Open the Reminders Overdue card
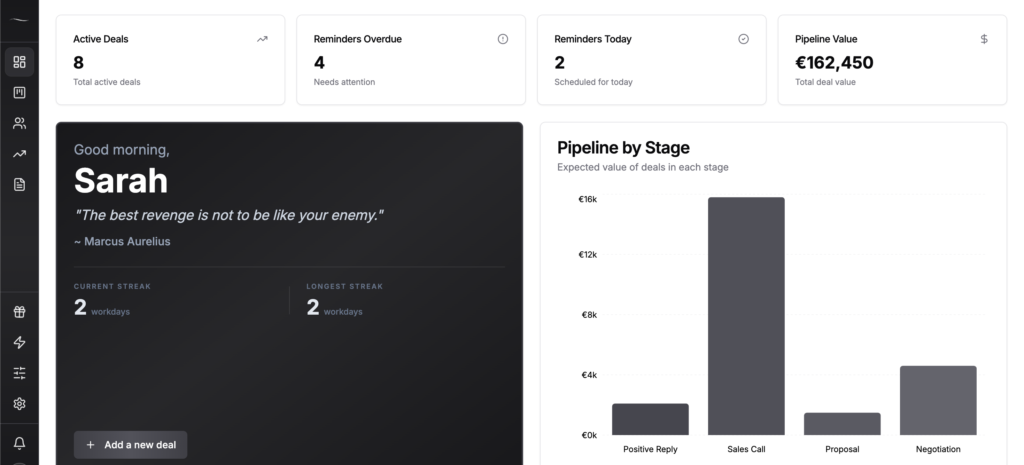This screenshot has height=465, width=1024. 410,60
